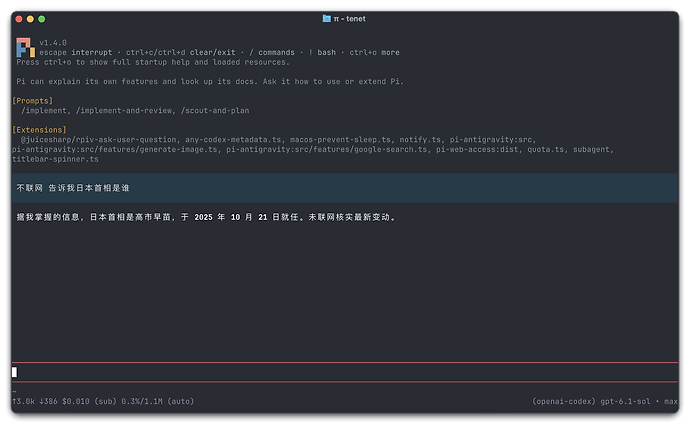Click the version text "v1.4.8"
The width and height of the screenshot is (690, 427).
coord(53,43)
